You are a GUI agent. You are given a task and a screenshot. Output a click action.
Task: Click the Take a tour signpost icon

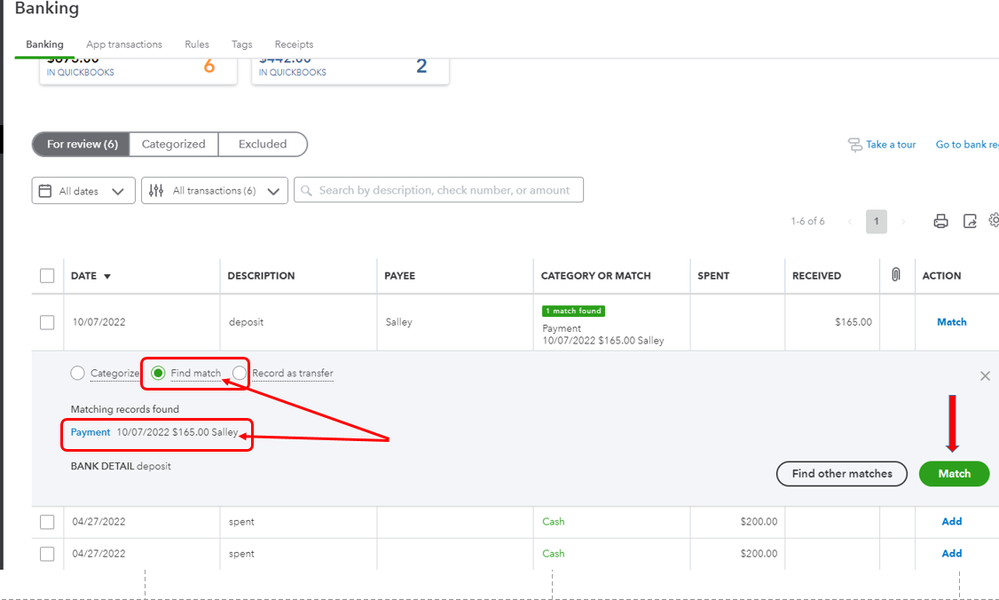tap(855, 145)
